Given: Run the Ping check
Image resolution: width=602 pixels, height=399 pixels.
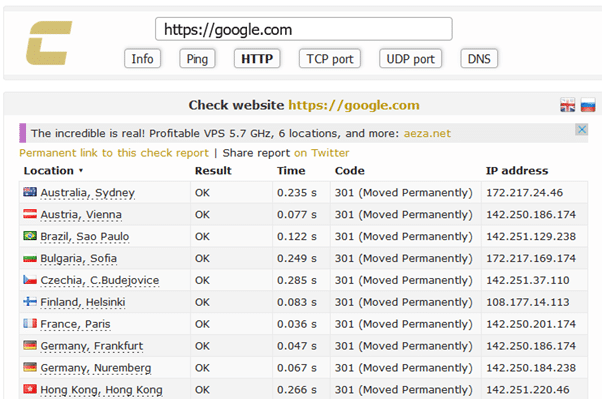Looking at the screenshot, I should coord(197,59).
